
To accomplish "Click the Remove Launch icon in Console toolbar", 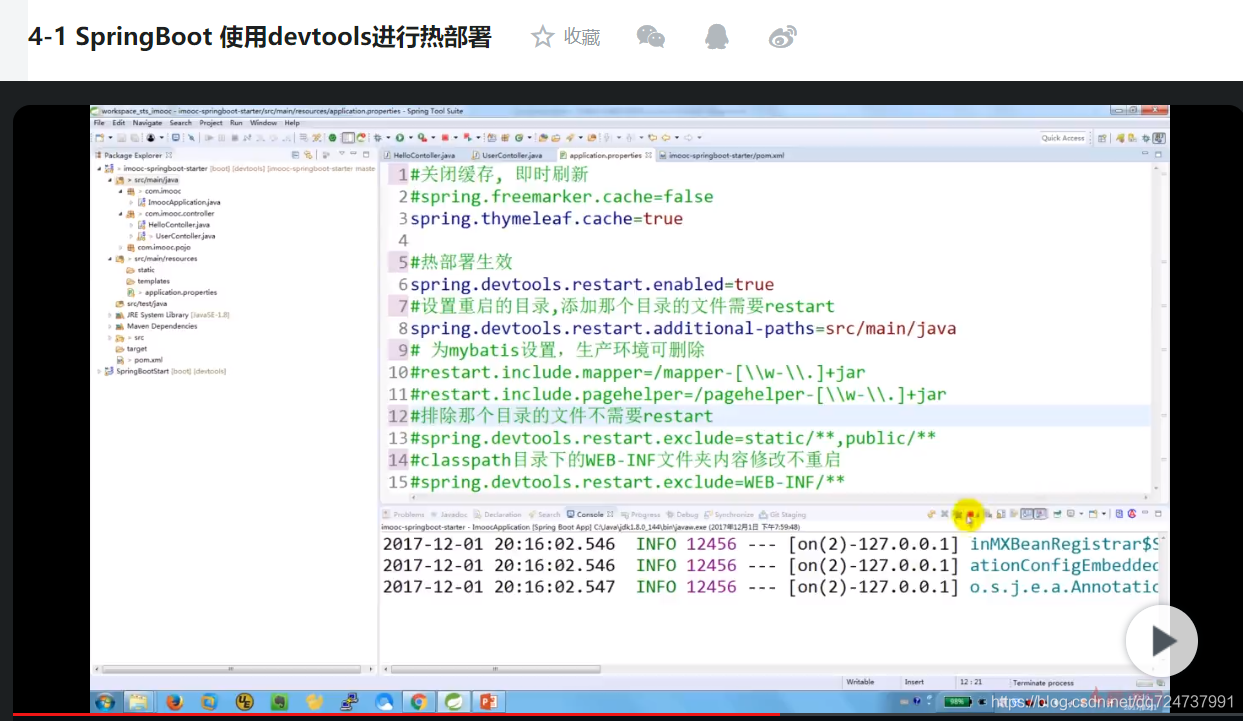I will (944, 514).
